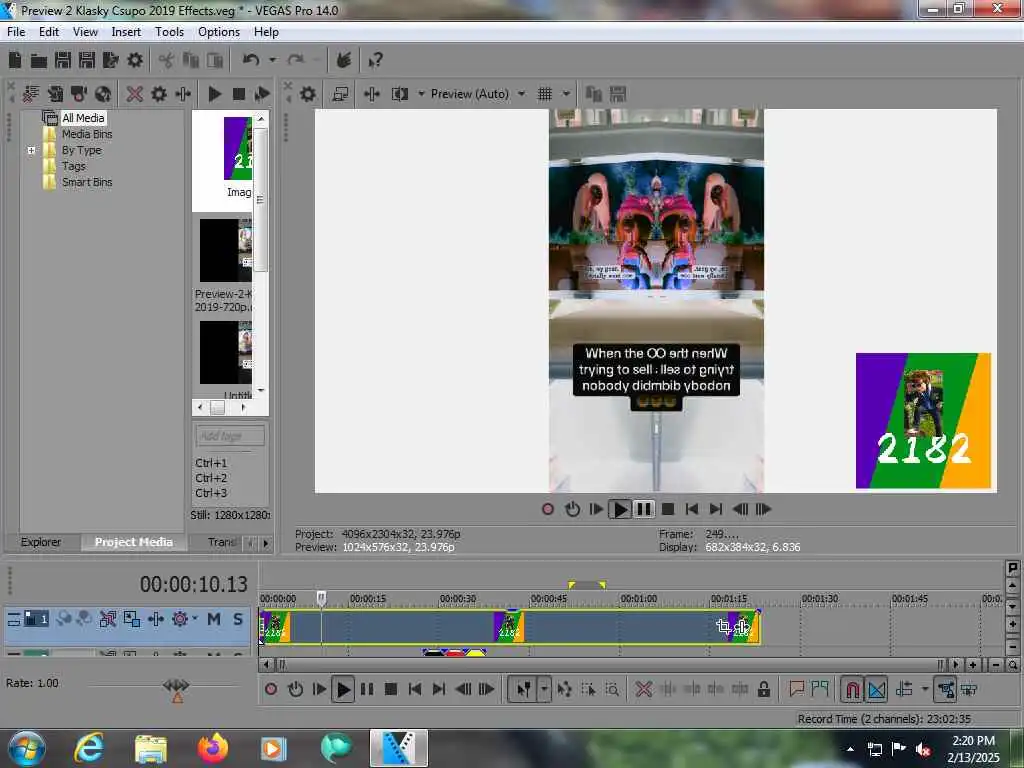Toggle the preview Overlays grid icon
Screen dimensions: 1024x768
[545, 94]
